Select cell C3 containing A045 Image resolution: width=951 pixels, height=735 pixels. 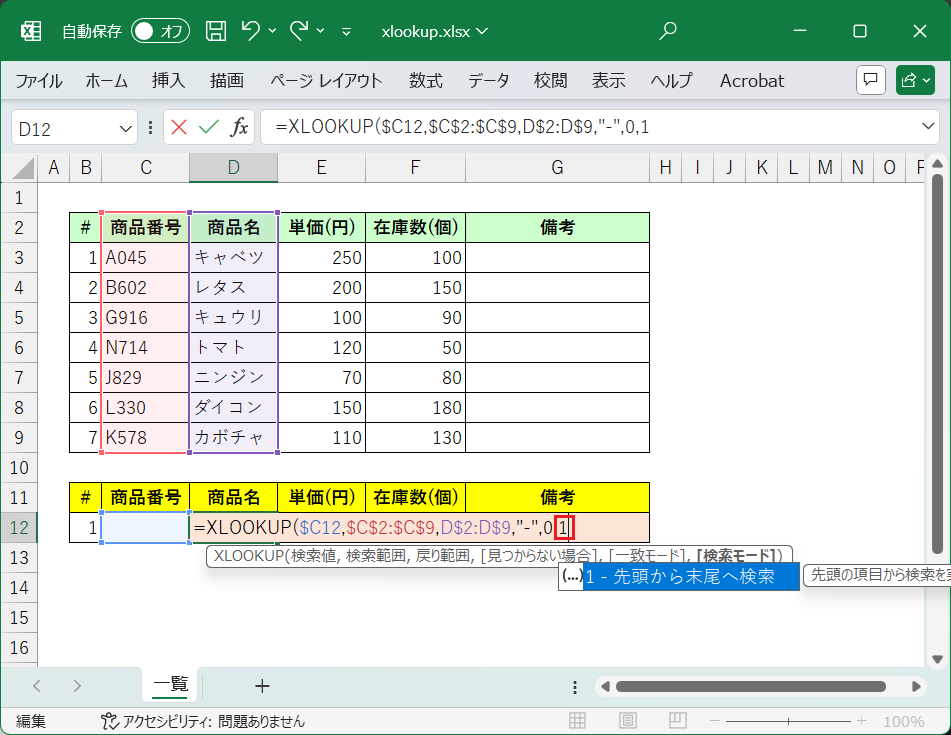tap(145, 257)
